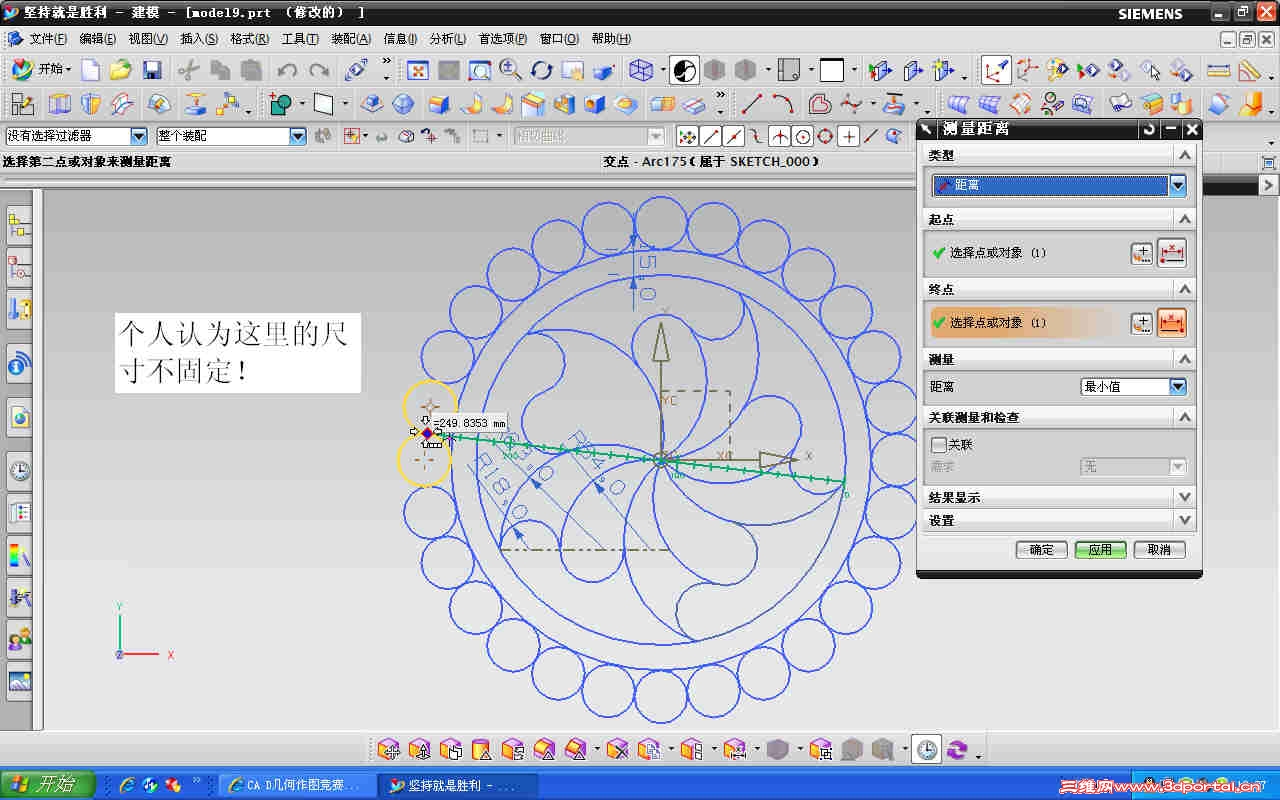This screenshot has width=1280, height=800.
Task: Open the 帮助(H) menu
Action: 611,39
